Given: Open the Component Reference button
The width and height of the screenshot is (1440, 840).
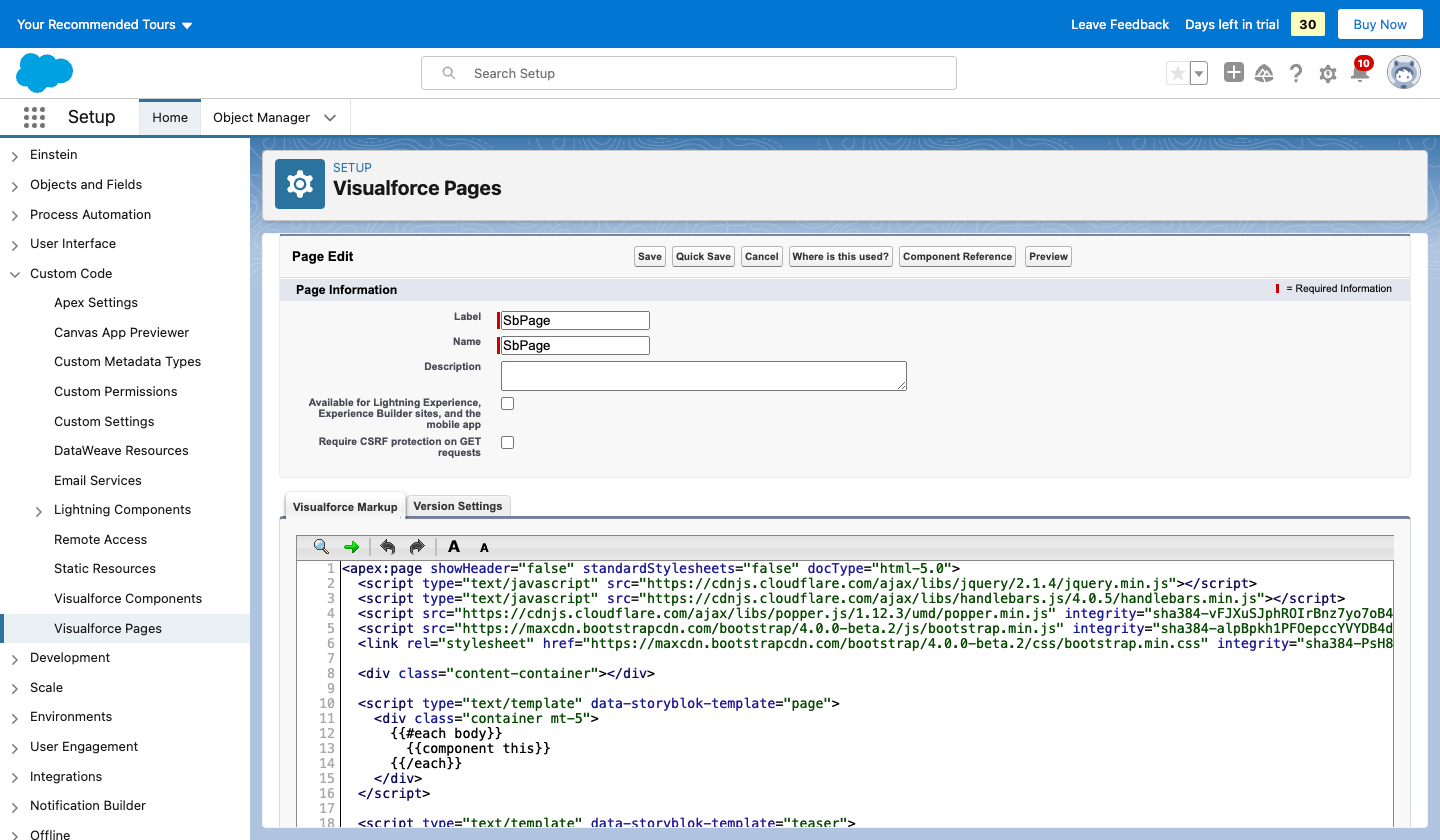Looking at the screenshot, I should [x=958, y=257].
